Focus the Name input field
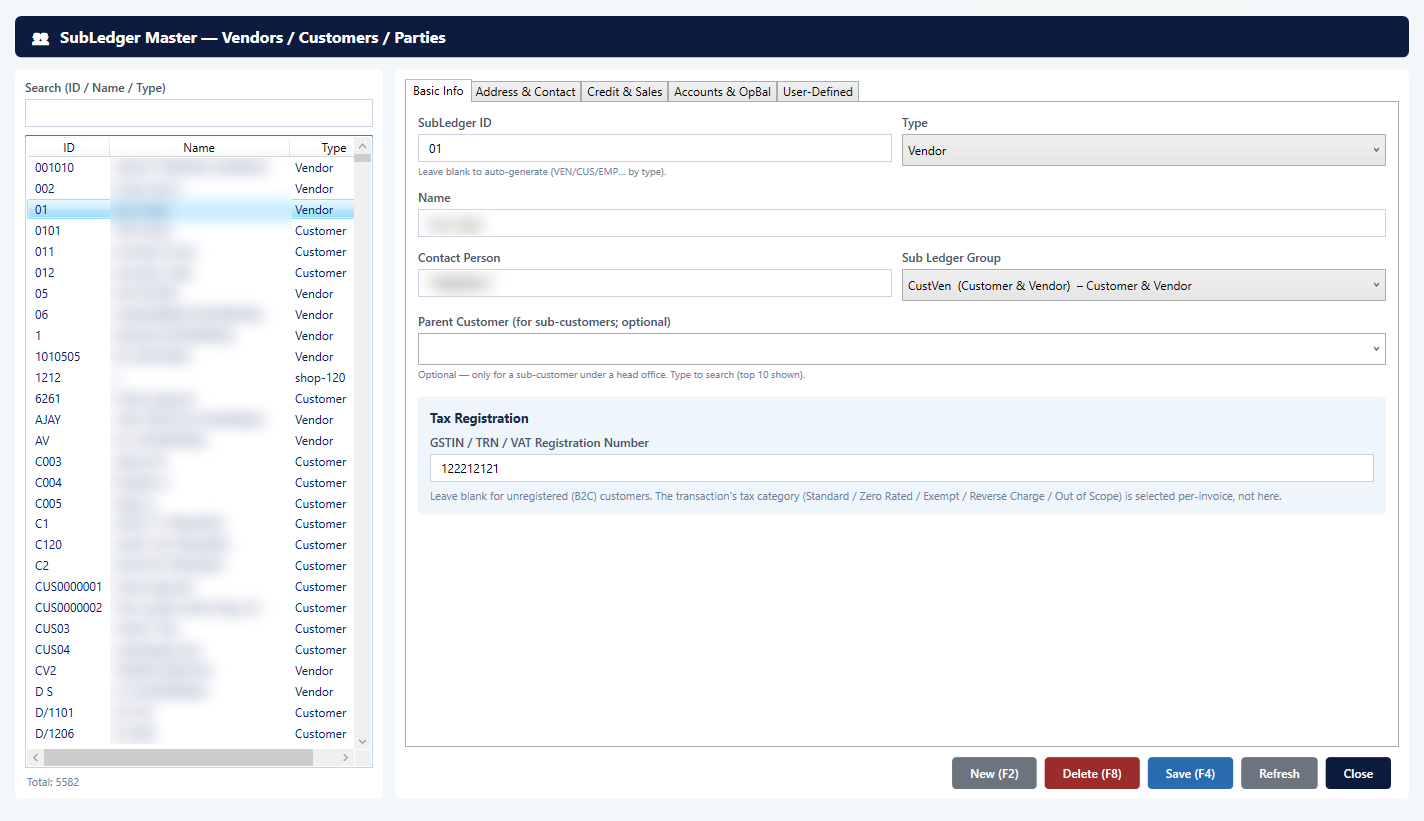The image size is (1424, 821). (901, 223)
